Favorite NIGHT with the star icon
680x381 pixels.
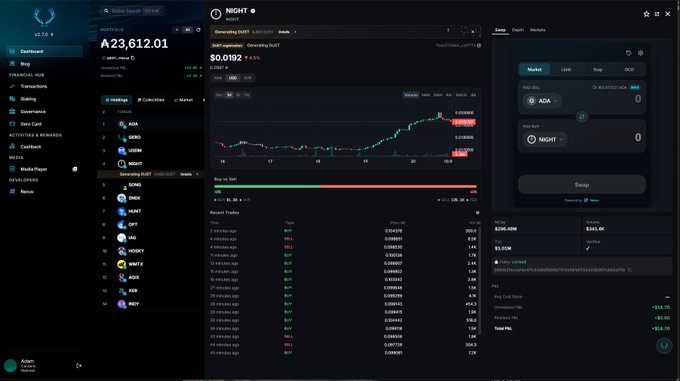646,14
